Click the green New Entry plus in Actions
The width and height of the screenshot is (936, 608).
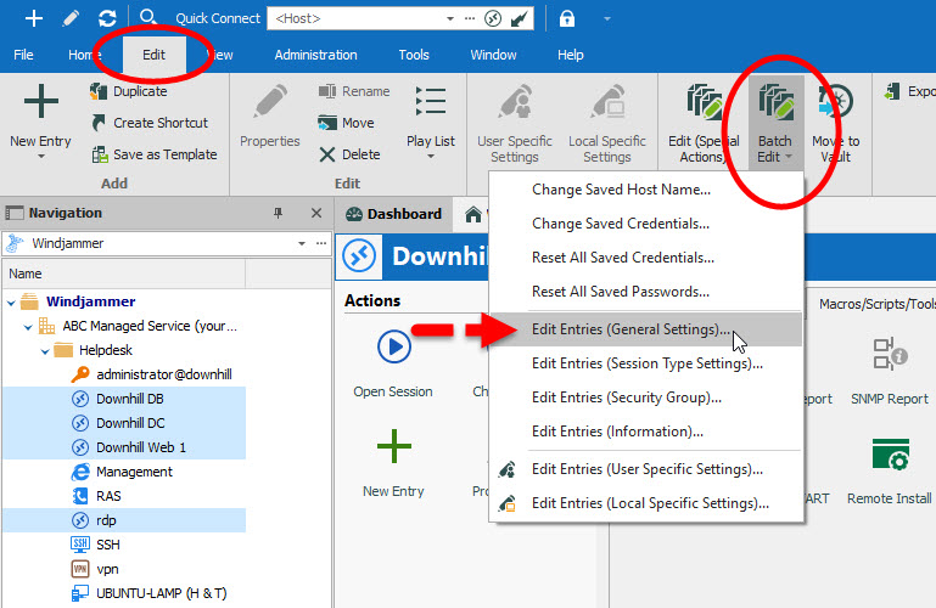[394, 447]
